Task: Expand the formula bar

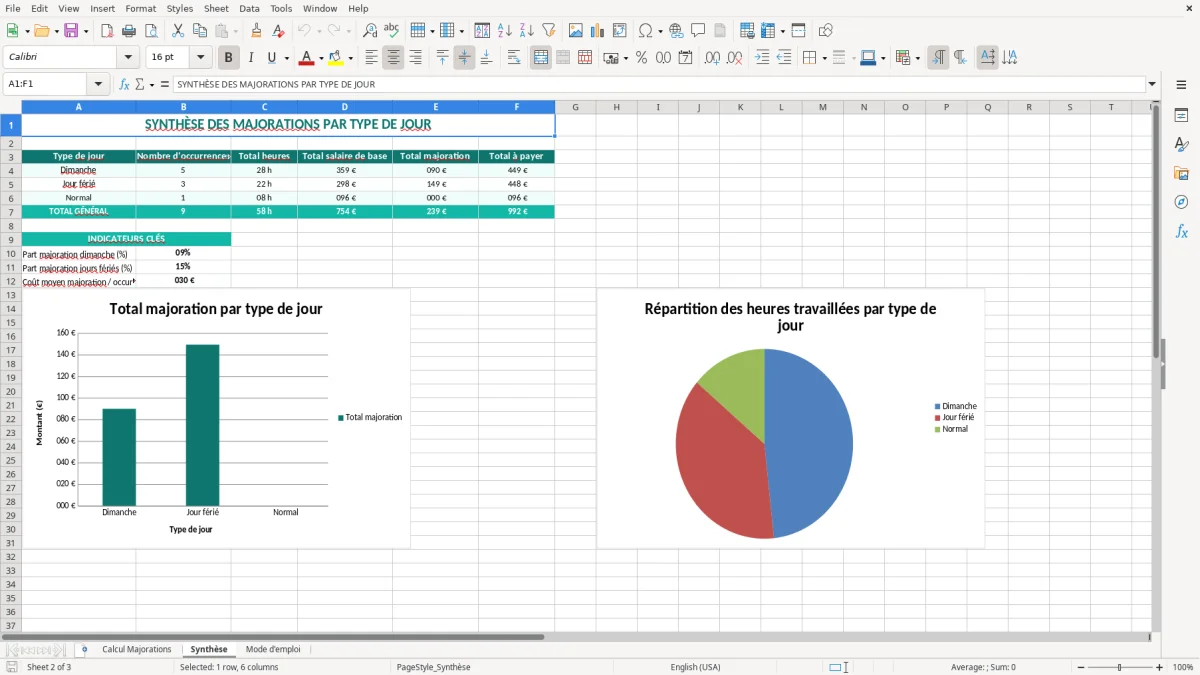Action: tap(1152, 84)
